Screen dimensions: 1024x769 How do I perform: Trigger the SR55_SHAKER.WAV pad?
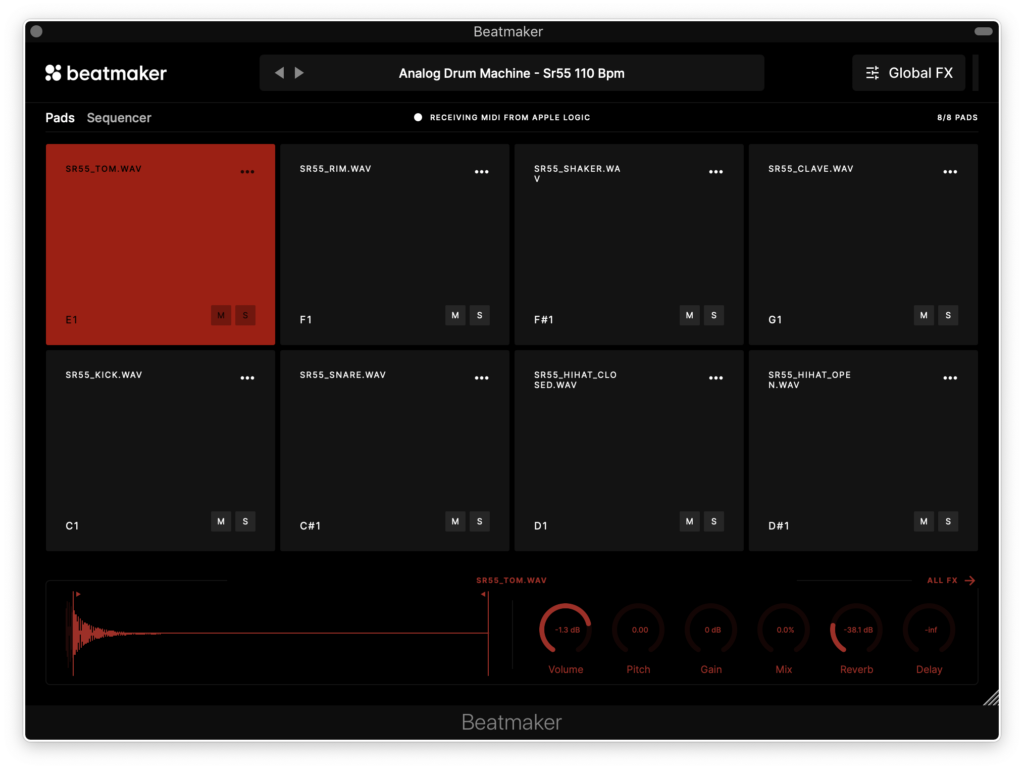tap(629, 244)
